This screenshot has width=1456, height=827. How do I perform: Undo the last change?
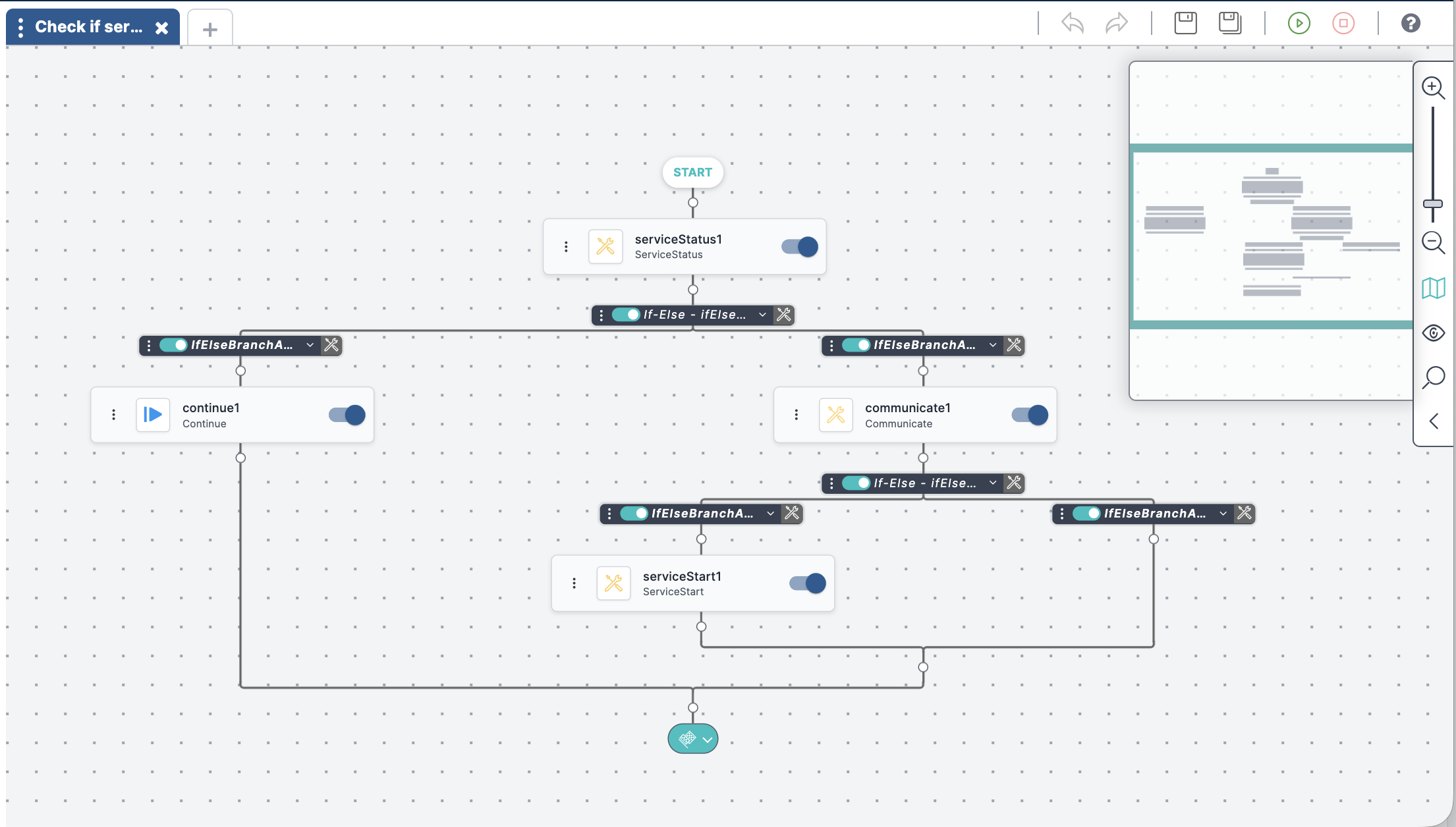[1071, 23]
